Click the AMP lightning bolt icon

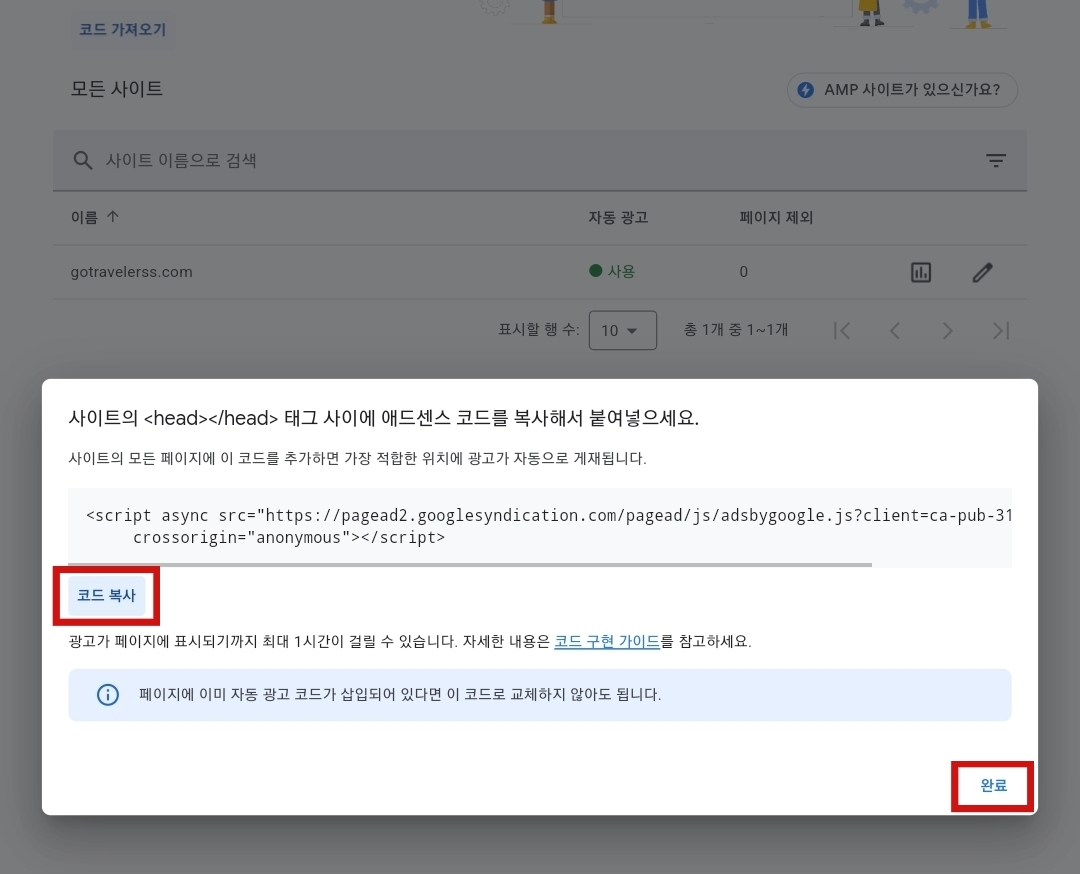click(805, 90)
